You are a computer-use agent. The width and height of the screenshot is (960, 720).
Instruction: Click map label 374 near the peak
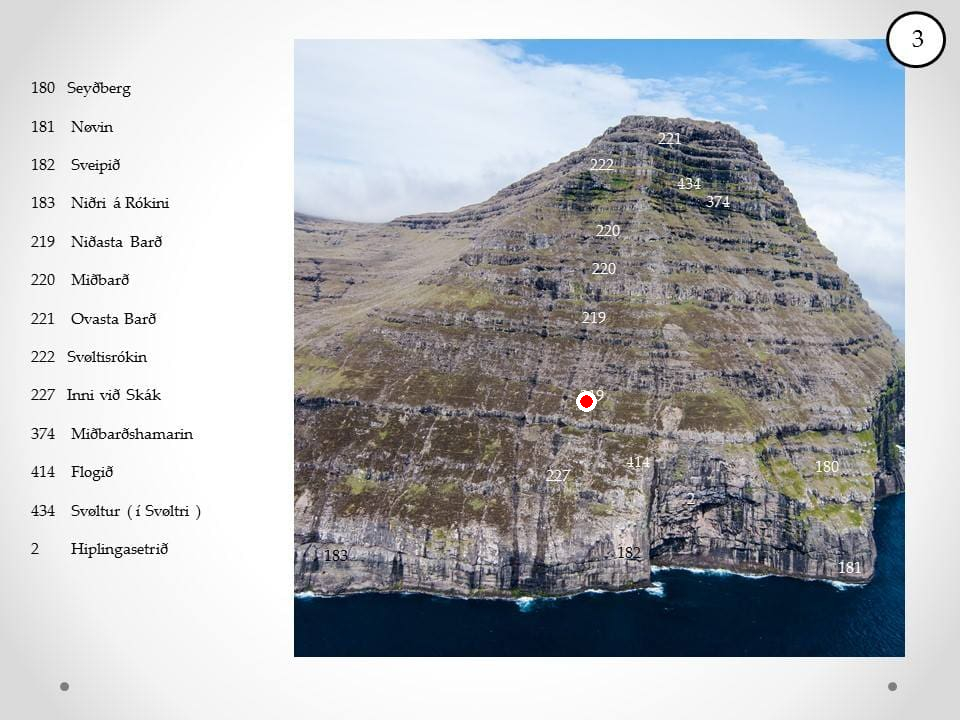point(718,201)
